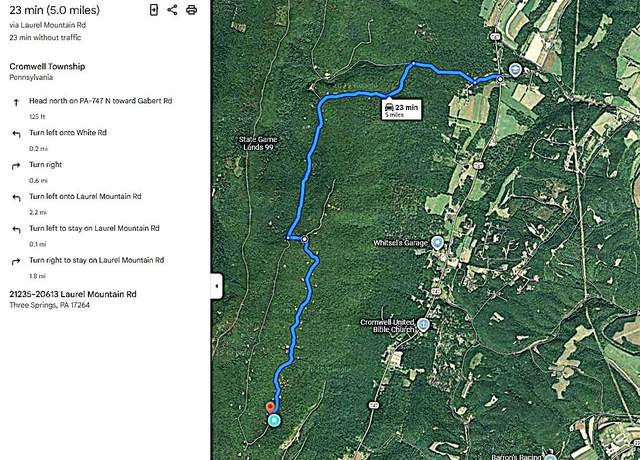This screenshot has width=640, height=460.
Task: Click the route start point marker
Action: [x=500, y=77]
